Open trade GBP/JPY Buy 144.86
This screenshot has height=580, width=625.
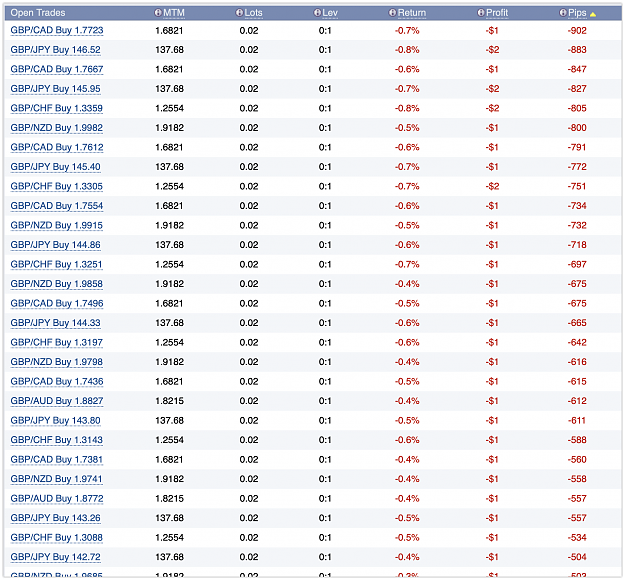(55, 245)
